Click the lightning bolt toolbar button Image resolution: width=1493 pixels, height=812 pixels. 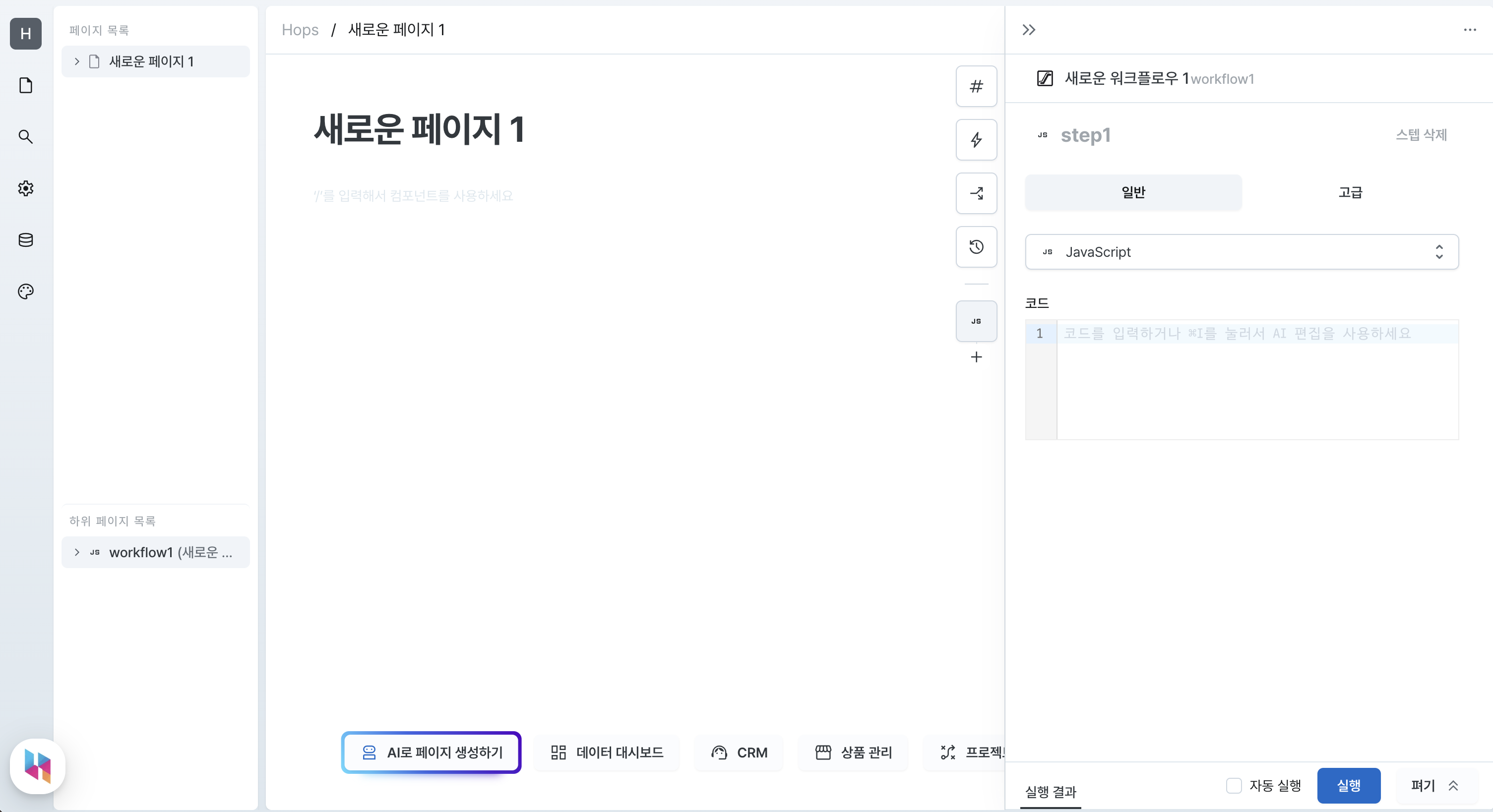coord(976,140)
